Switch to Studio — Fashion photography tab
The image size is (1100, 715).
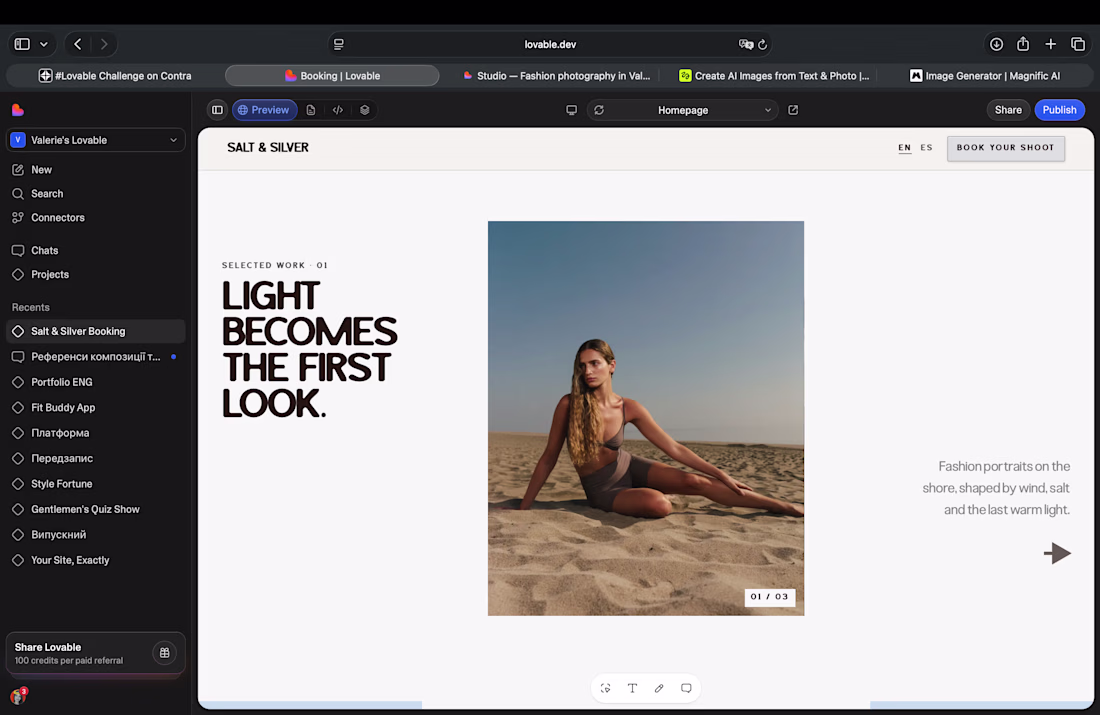[556, 76]
